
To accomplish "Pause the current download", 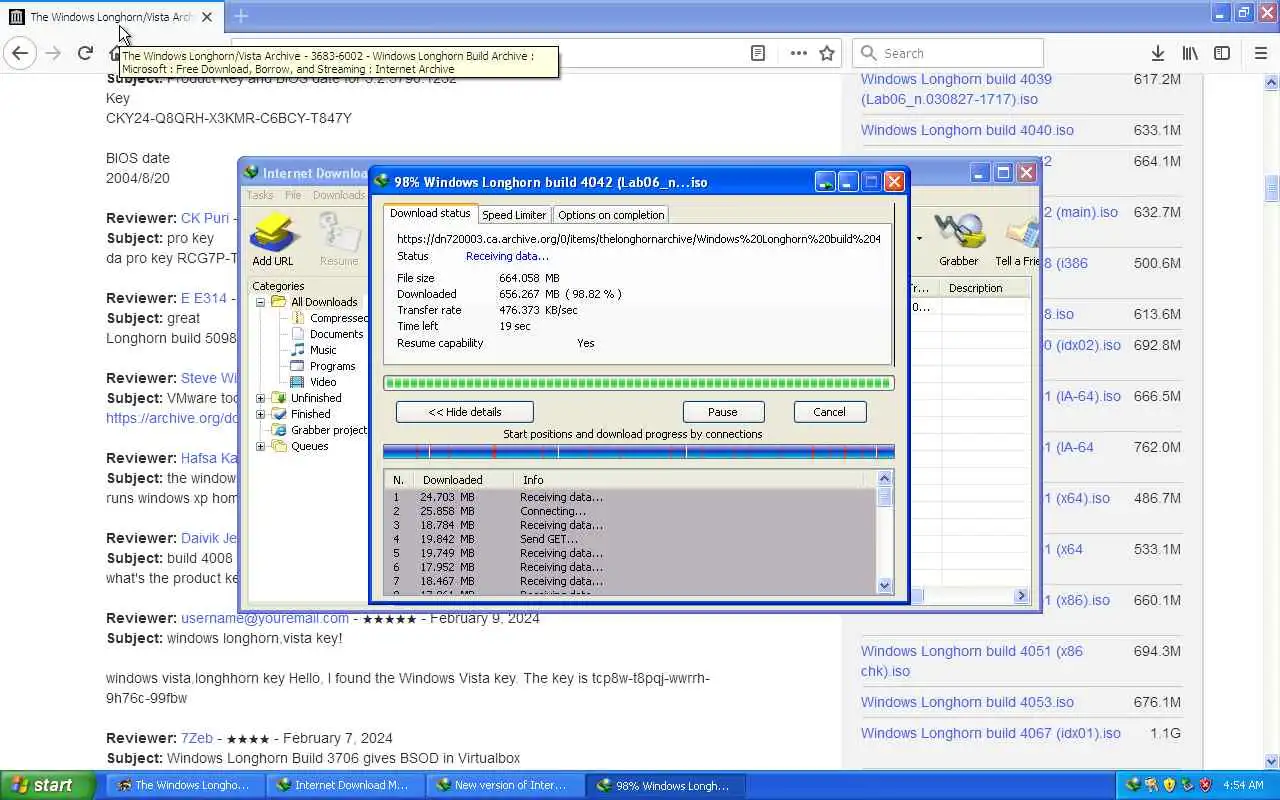I will point(723,412).
